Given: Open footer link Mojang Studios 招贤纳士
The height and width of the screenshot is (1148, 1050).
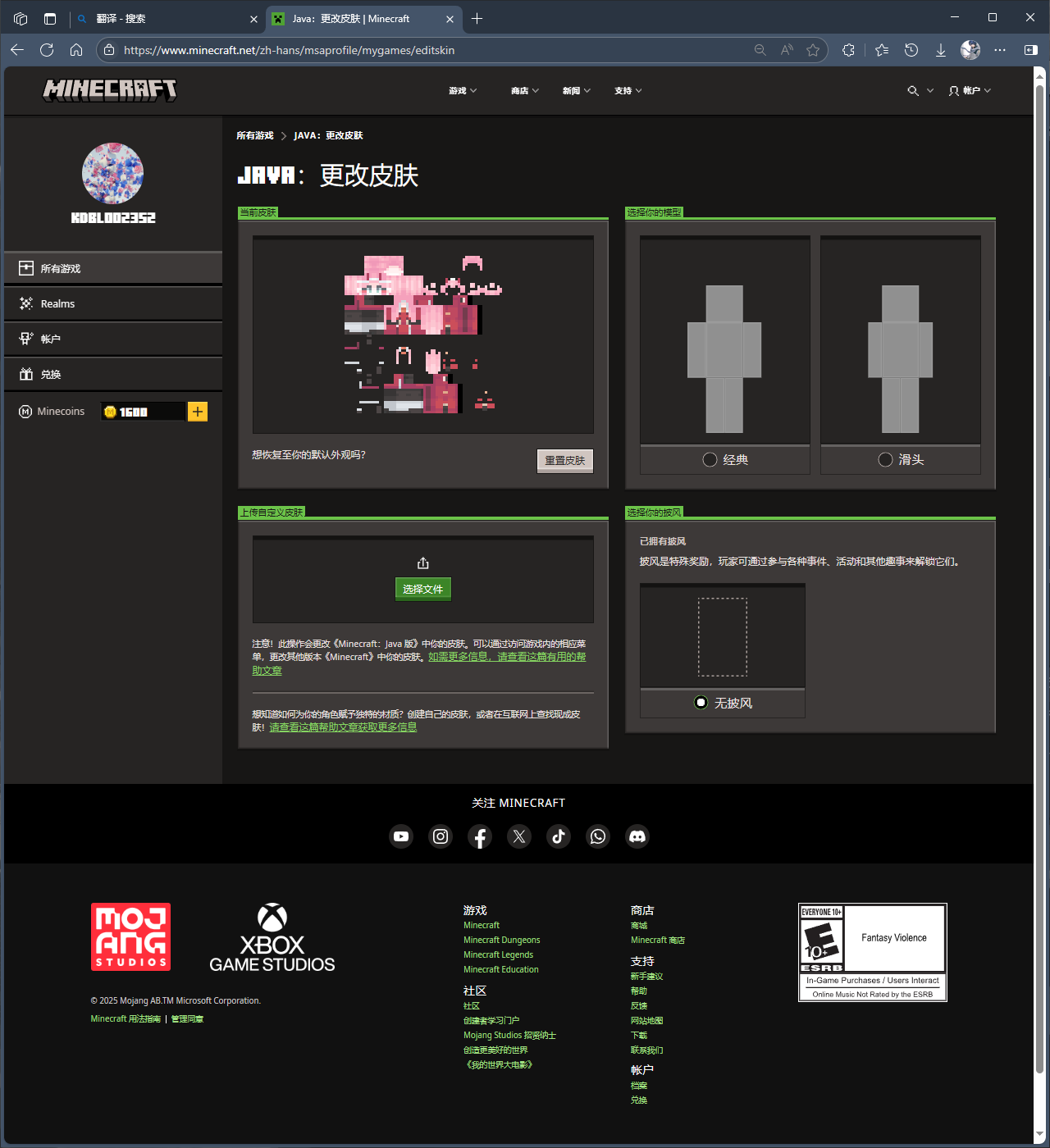Looking at the screenshot, I should (x=509, y=1036).
